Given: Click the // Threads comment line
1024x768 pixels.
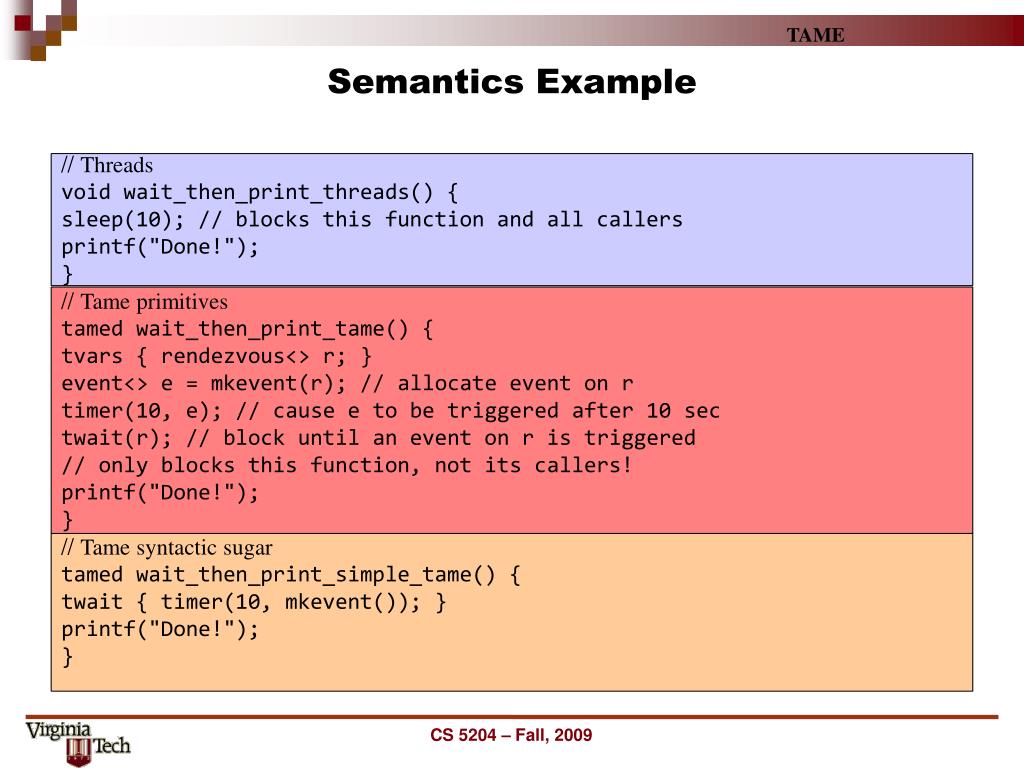Looking at the screenshot, I should tap(107, 165).
